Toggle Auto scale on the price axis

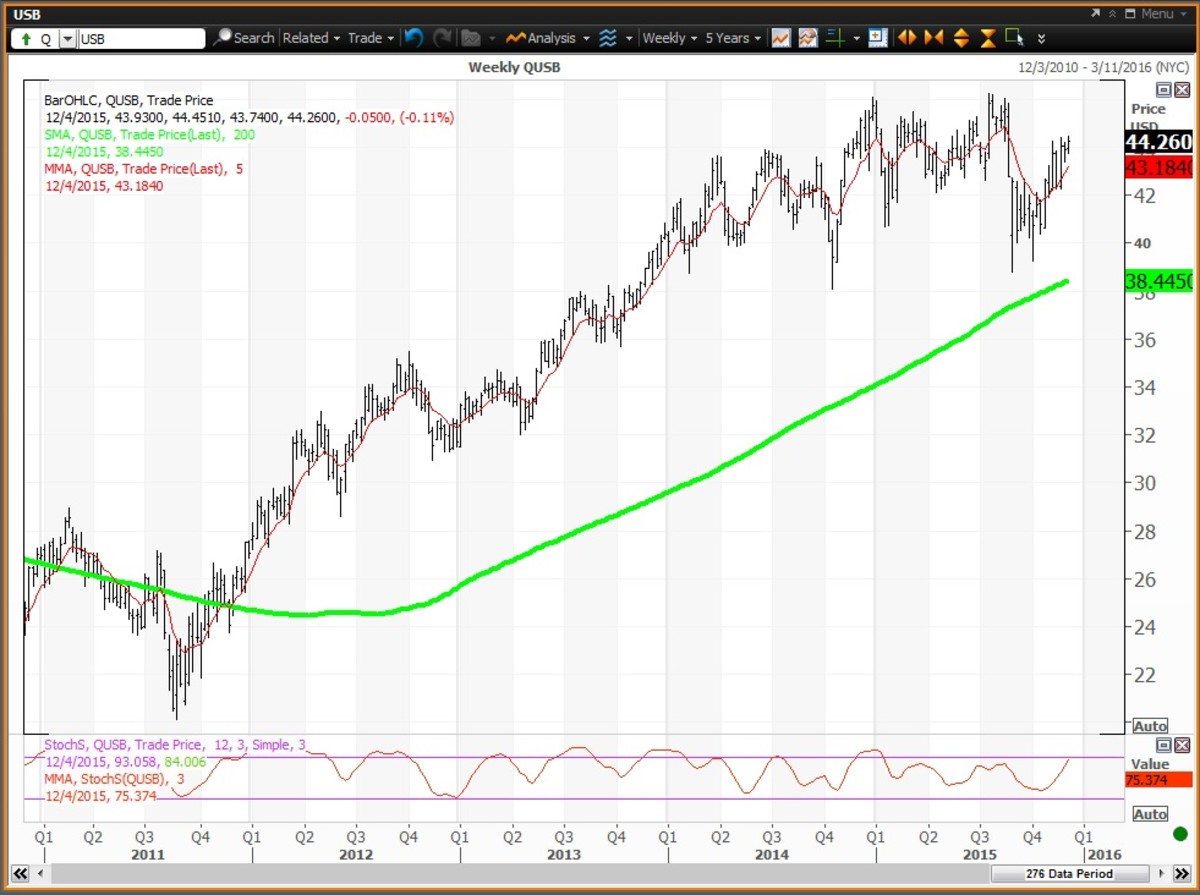[x=1150, y=726]
